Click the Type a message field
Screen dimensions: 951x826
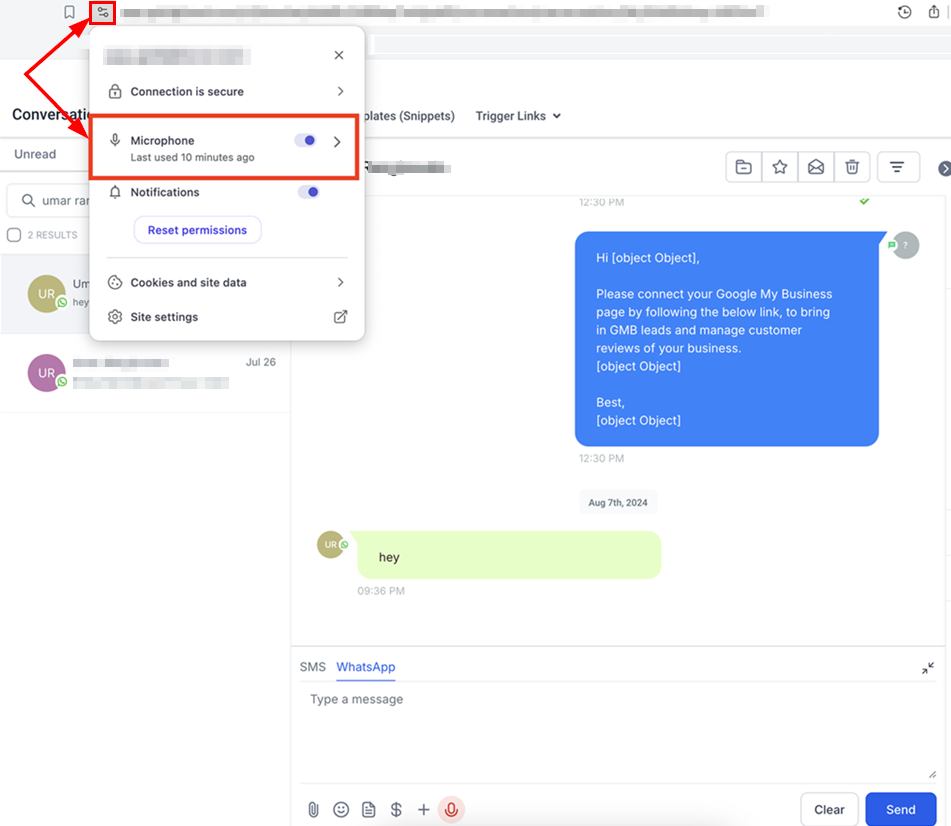tap(617, 734)
